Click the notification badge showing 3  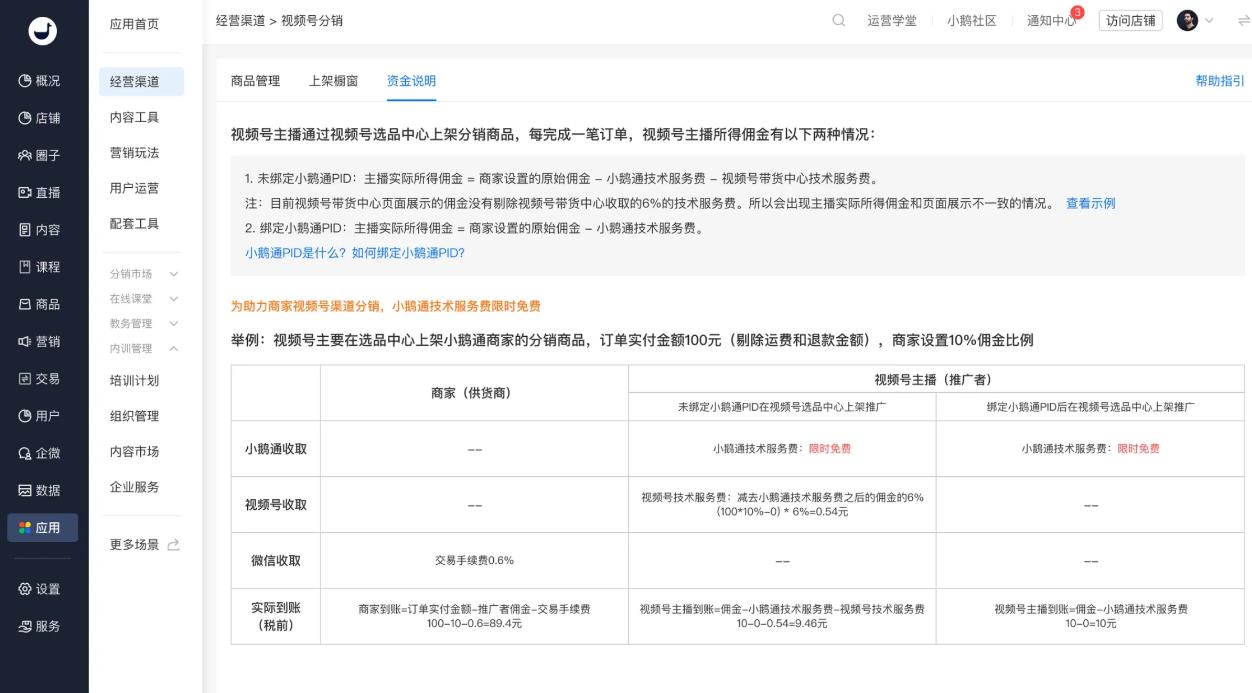click(x=1077, y=13)
